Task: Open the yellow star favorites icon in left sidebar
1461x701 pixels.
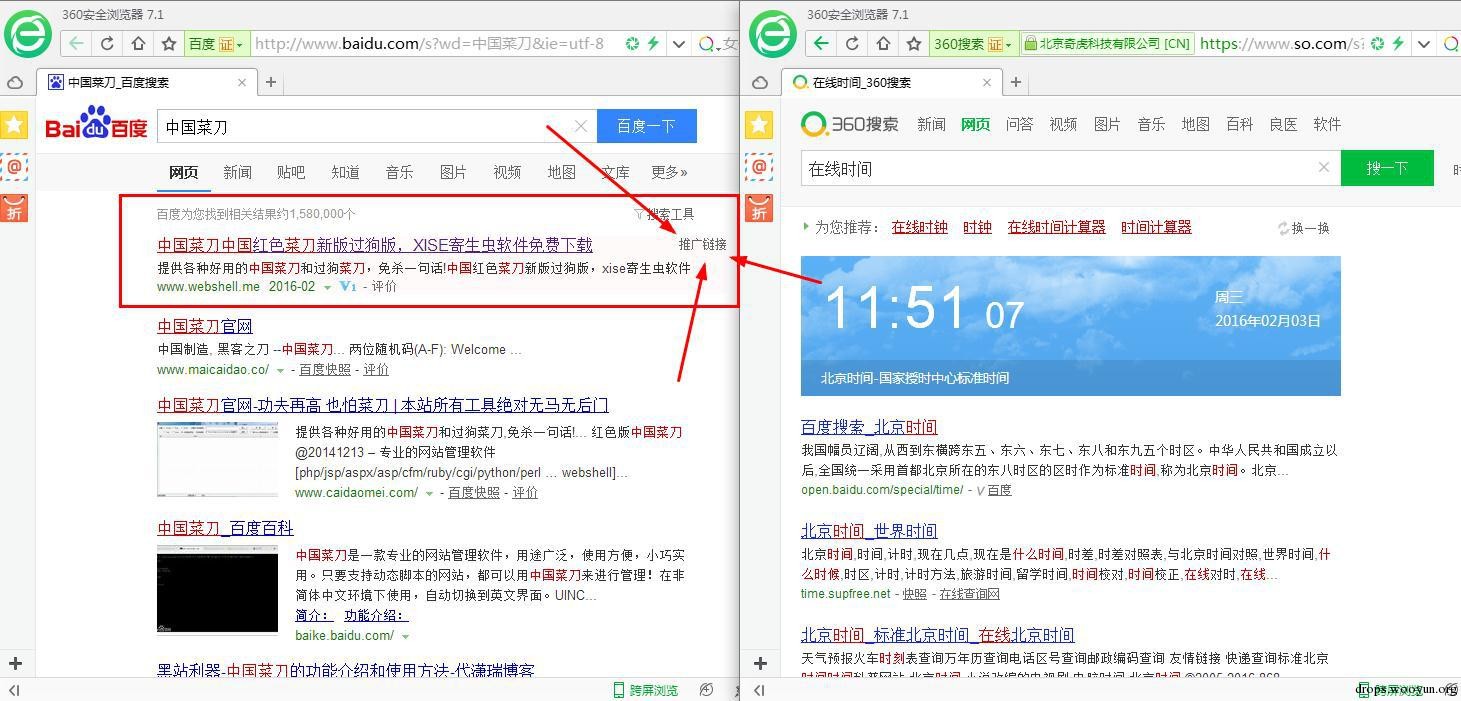Action: click(14, 125)
